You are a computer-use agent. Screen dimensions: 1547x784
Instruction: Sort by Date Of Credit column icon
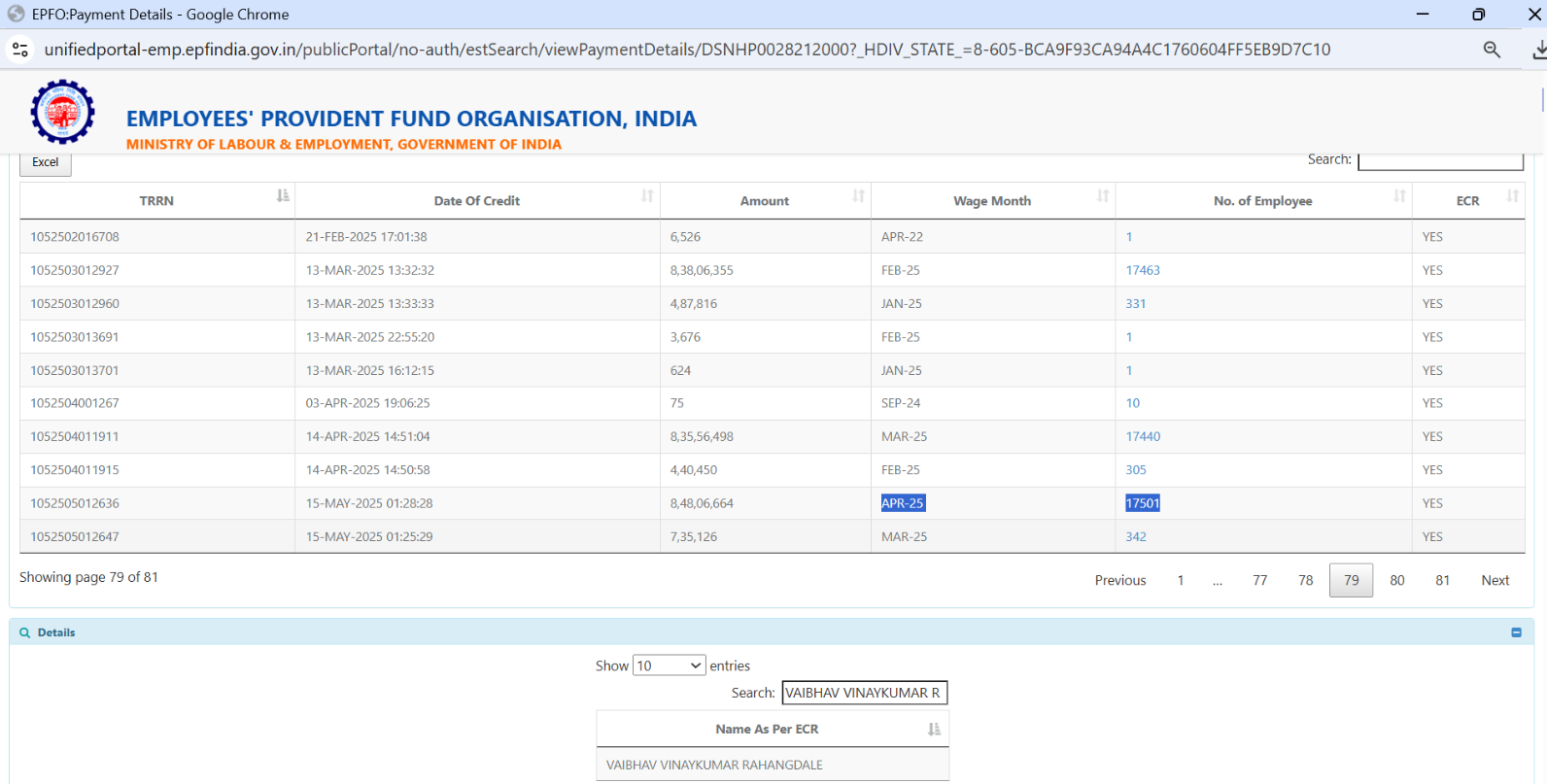[647, 196]
